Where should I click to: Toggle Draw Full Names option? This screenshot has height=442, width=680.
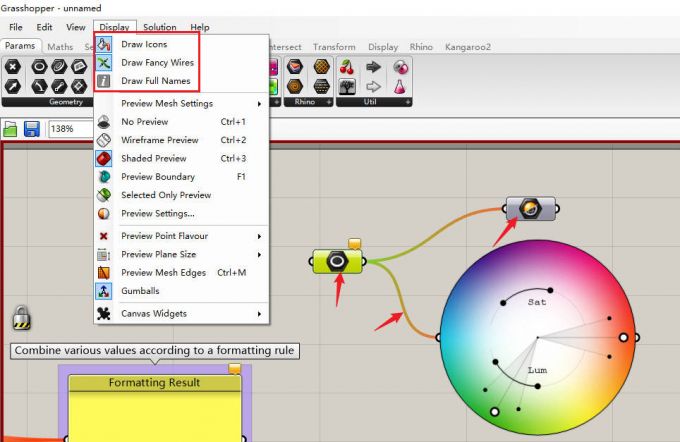(155, 81)
